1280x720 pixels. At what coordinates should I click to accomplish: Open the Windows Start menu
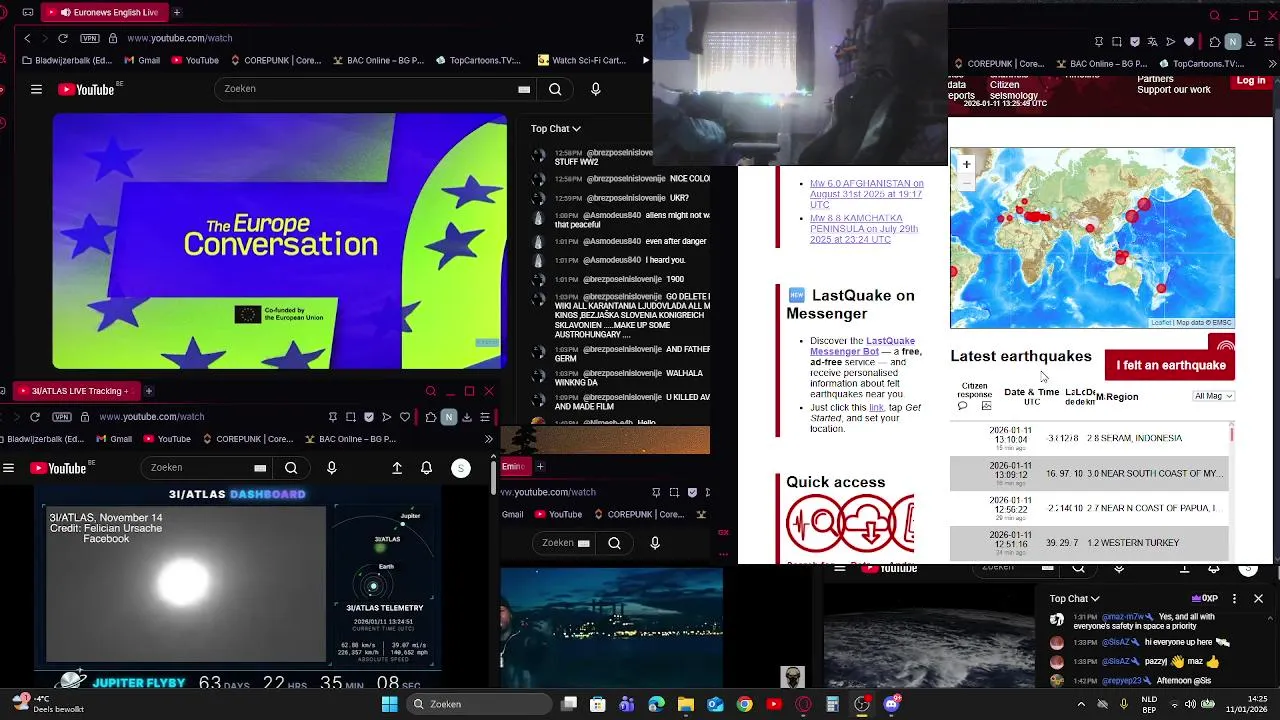(389, 704)
